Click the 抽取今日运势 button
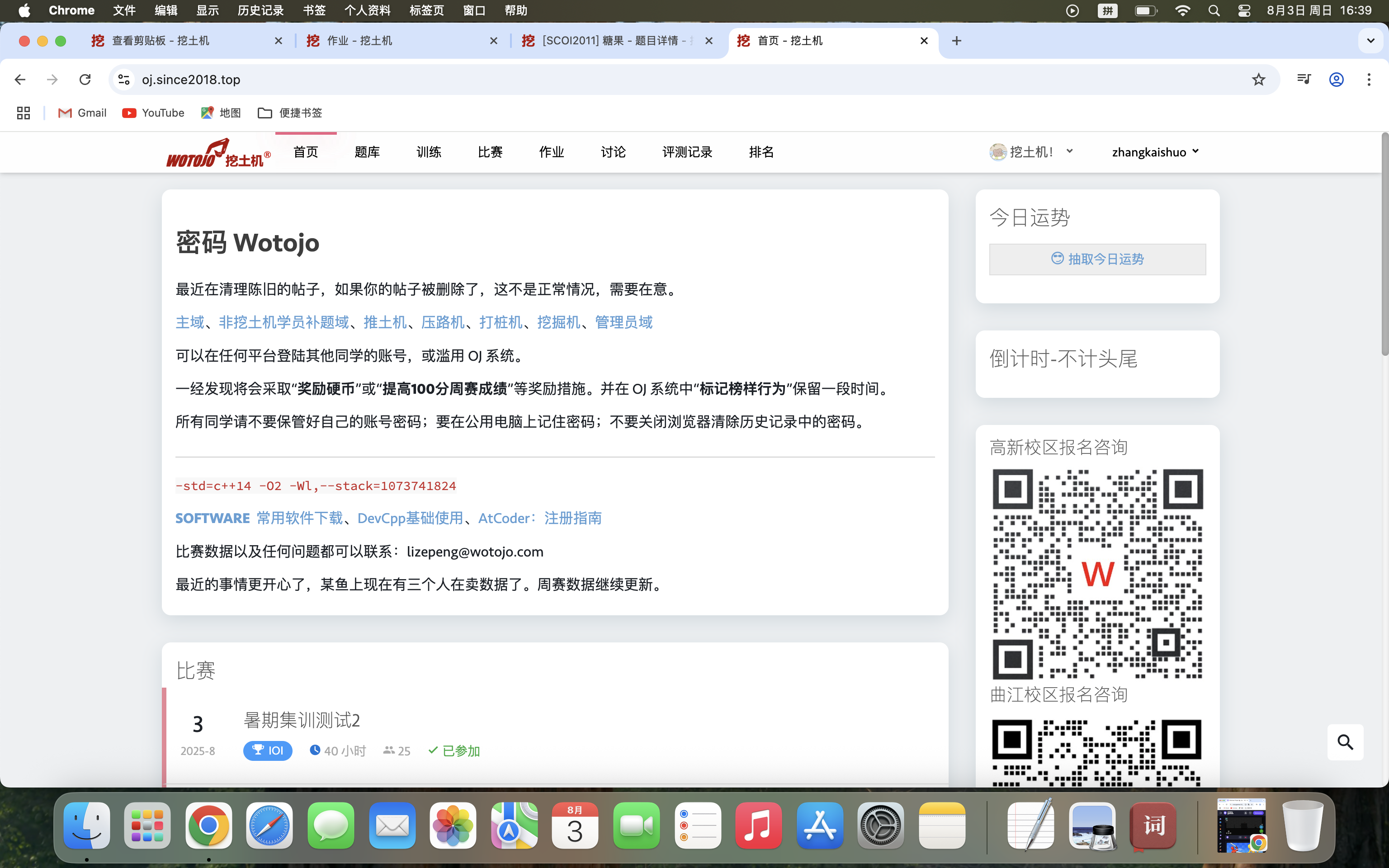The width and height of the screenshot is (1389, 868). 1097,259
